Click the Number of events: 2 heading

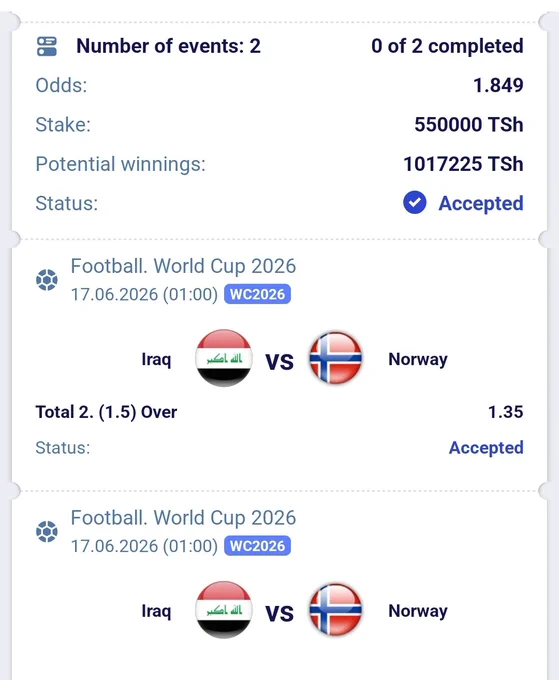click(x=169, y=46)
